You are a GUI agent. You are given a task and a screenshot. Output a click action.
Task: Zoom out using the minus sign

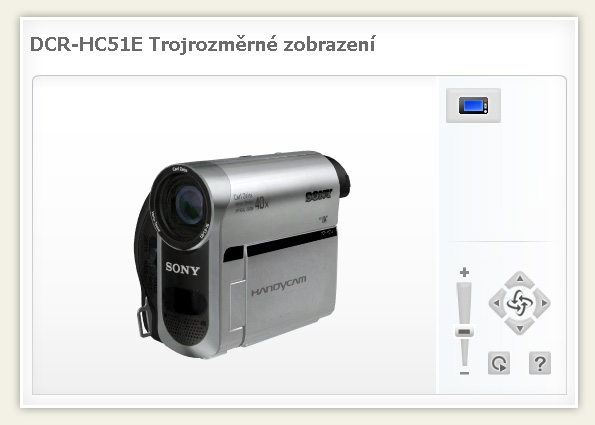point(464,373)
